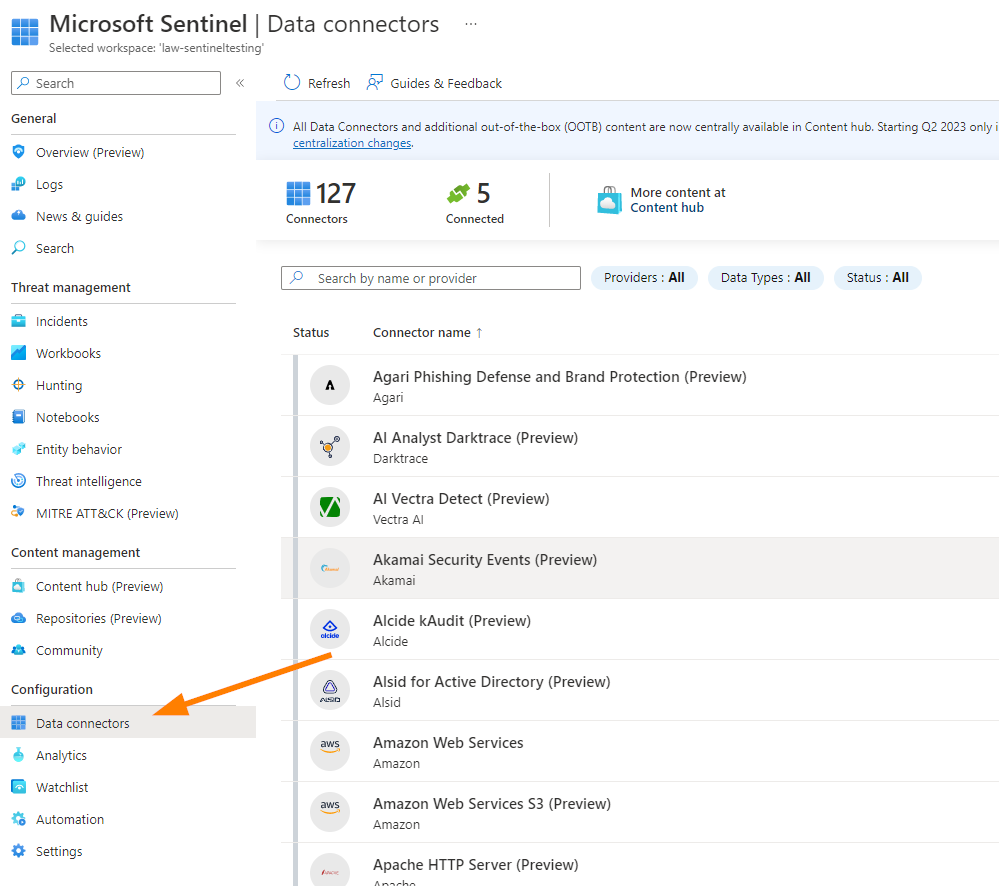Click the Notebooks icon

(x=18, y=417)
